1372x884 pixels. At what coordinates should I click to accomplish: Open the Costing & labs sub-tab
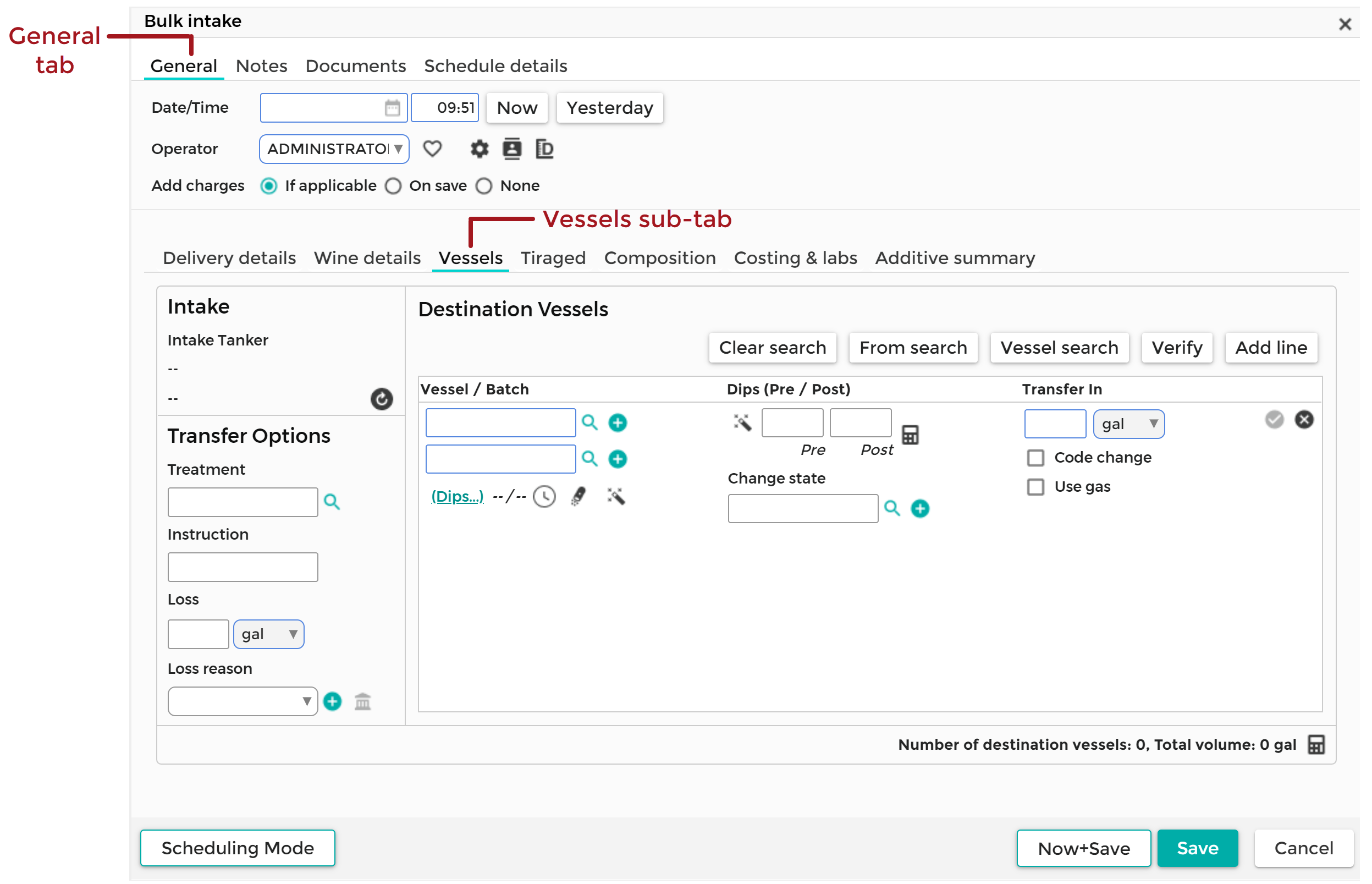tap(795, 258)
